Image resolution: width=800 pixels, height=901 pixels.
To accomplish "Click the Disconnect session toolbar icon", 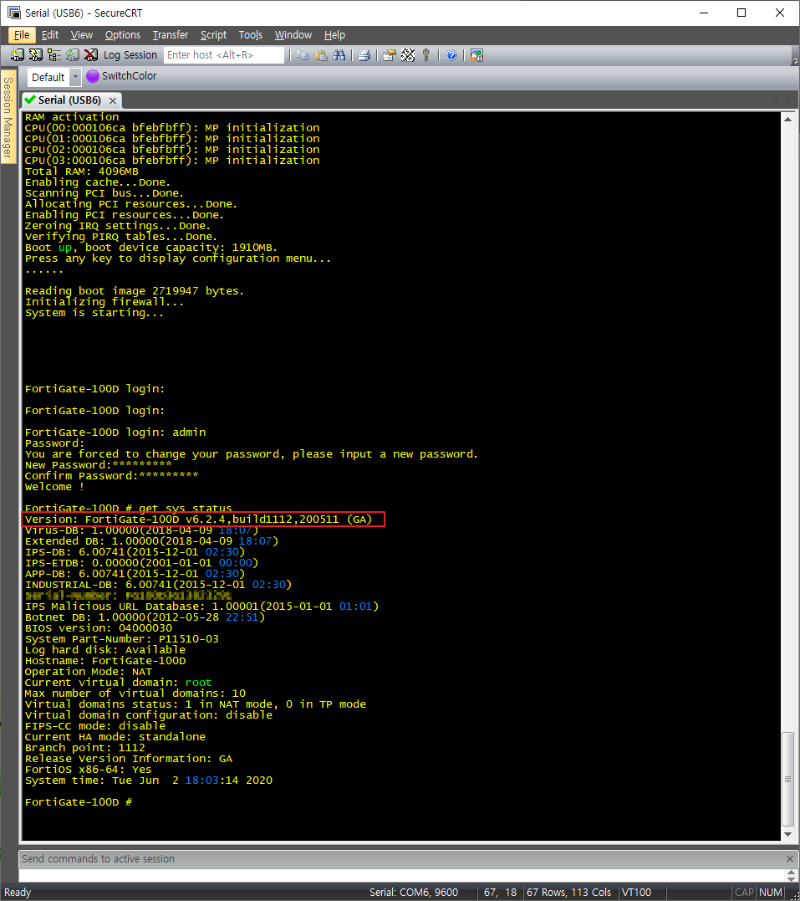I will (91, 55).
